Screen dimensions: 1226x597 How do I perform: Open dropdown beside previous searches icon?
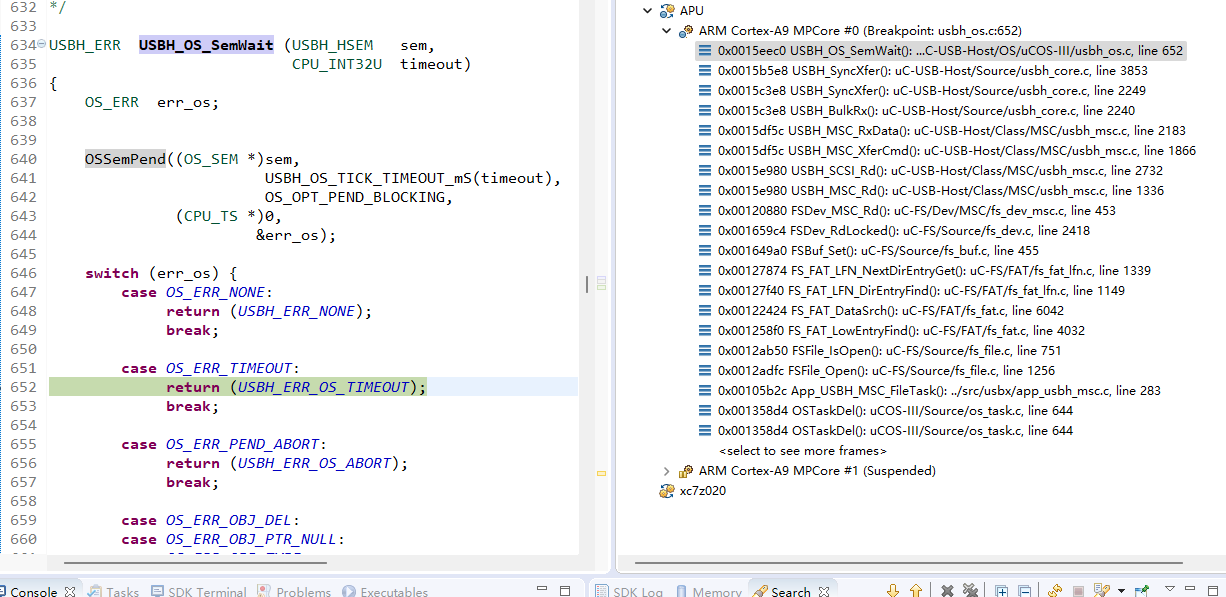(x=1121, y=591)
